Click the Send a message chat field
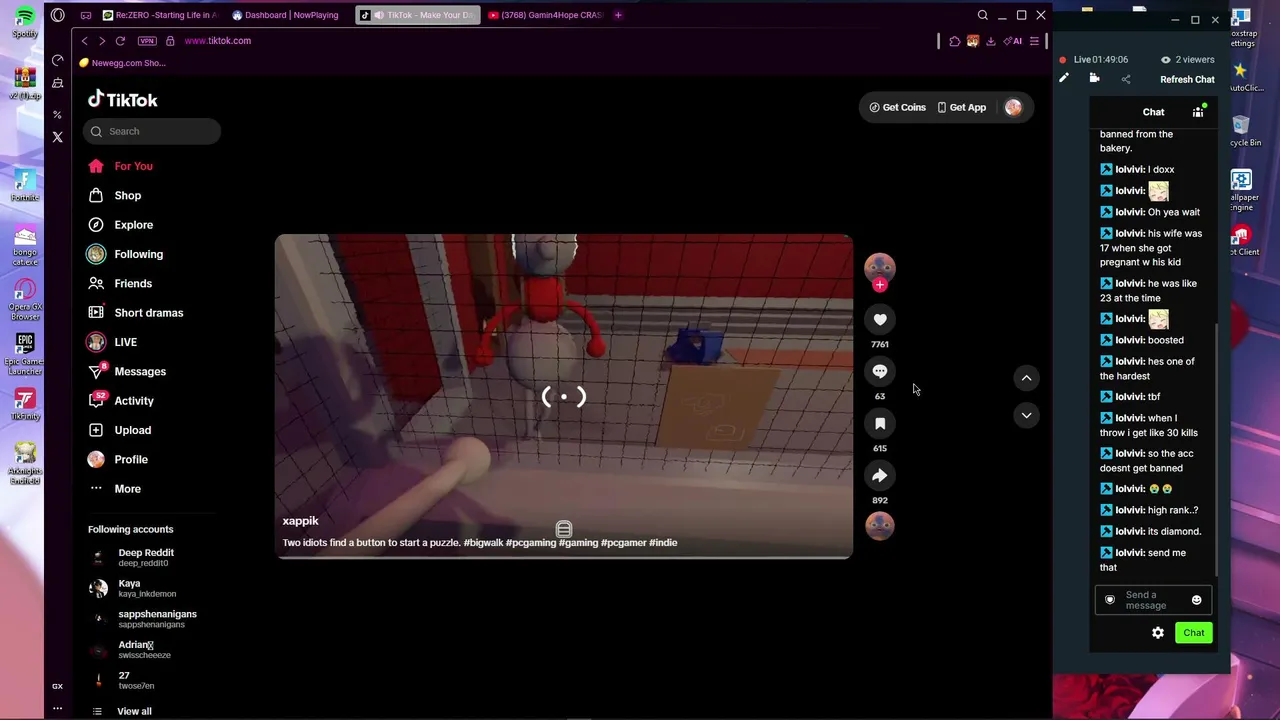 click(x=1153, y=600)
